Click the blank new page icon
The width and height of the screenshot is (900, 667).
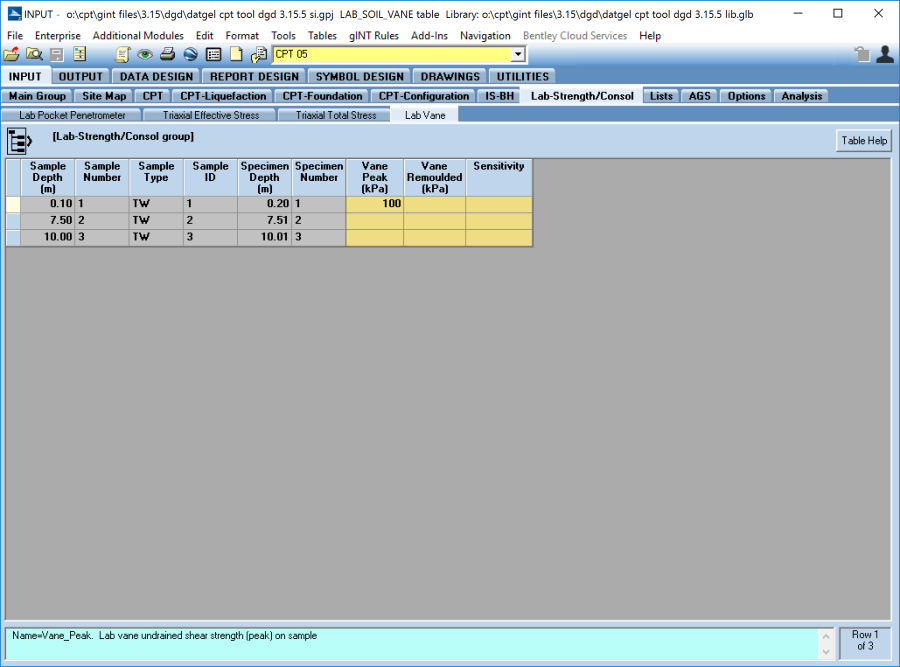[236, 54]
